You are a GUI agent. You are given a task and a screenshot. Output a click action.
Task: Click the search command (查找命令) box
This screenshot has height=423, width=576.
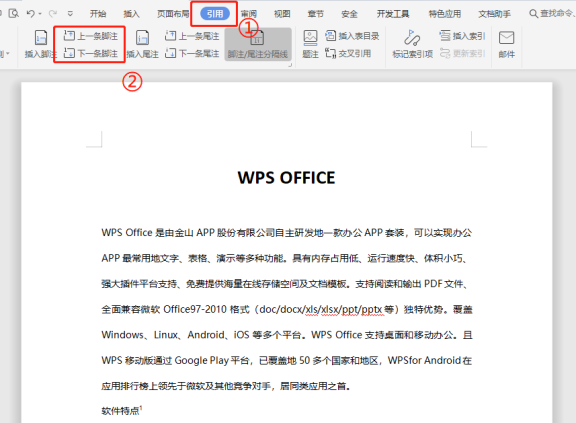click(x=552, y=14)
